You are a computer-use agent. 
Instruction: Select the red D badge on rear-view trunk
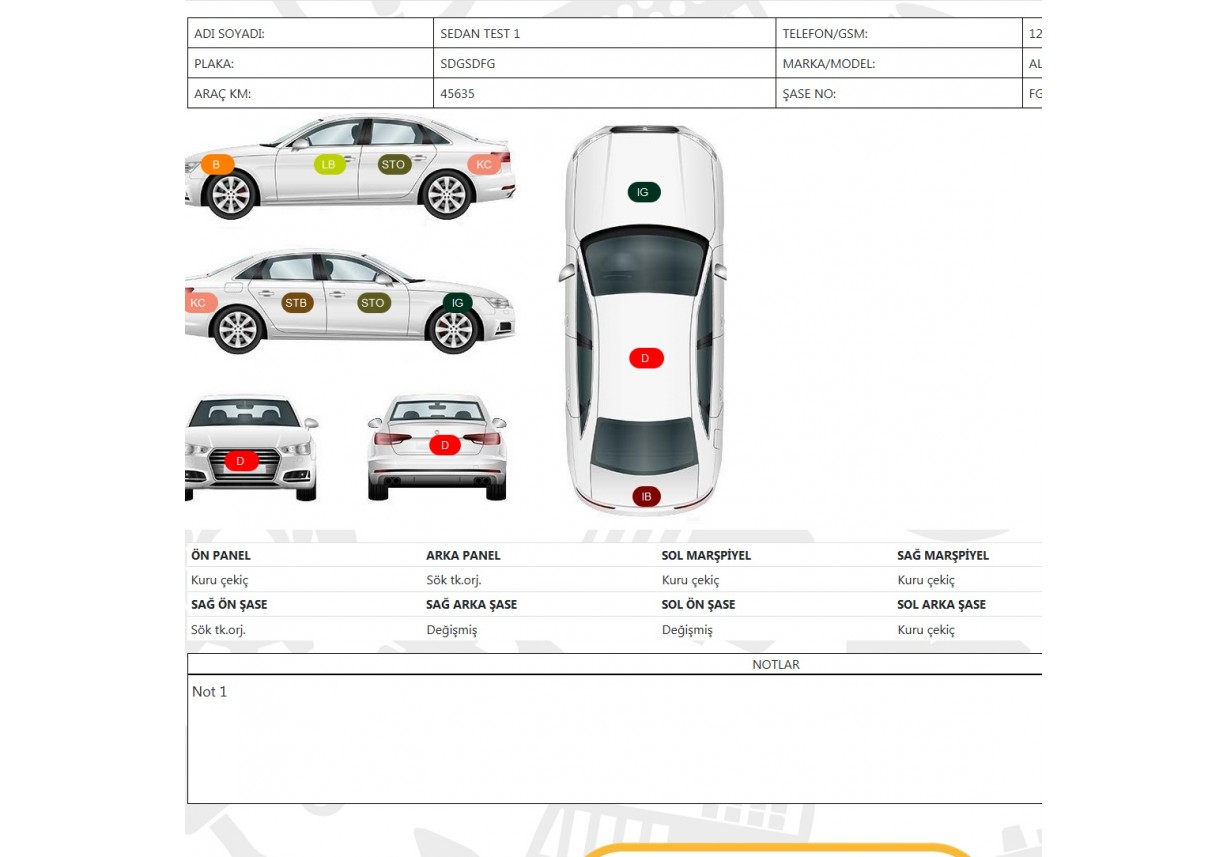point(444,445)
